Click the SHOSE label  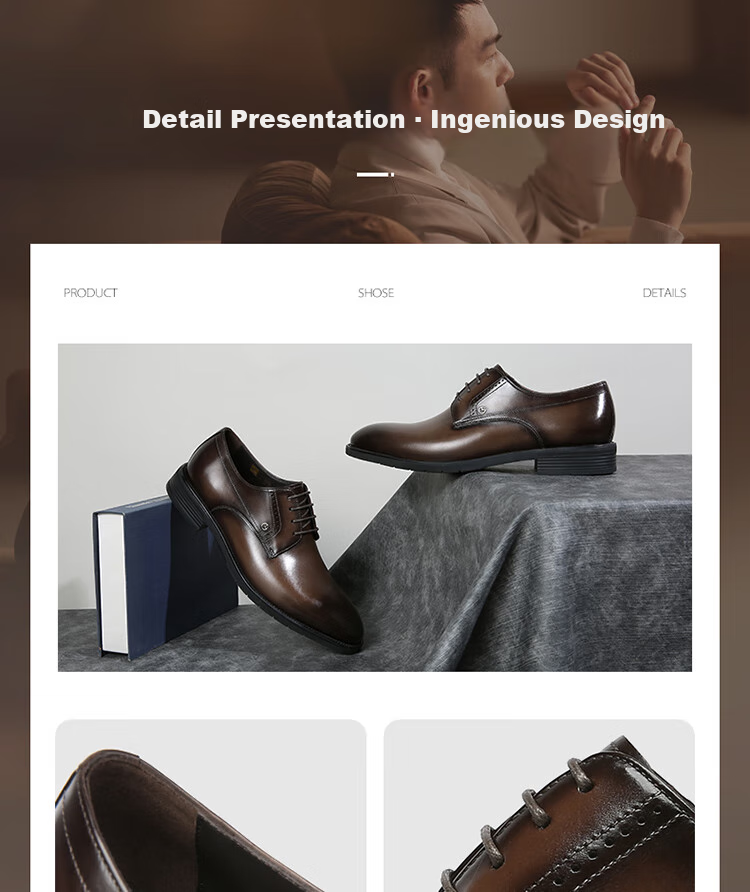376,293
